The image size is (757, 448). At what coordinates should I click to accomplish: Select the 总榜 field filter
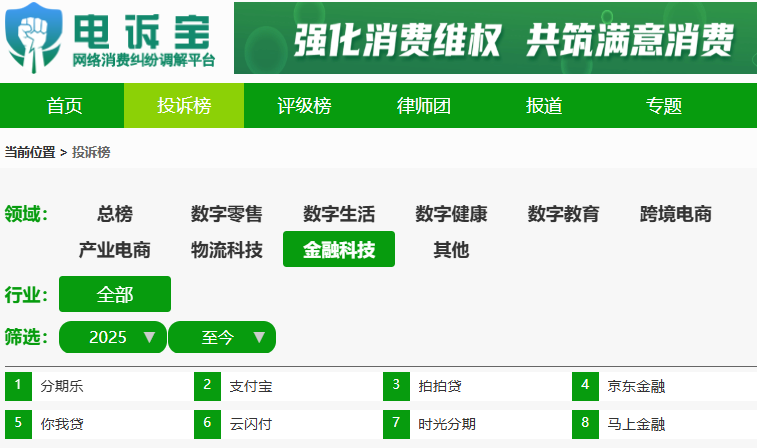[x=115, y=214]
